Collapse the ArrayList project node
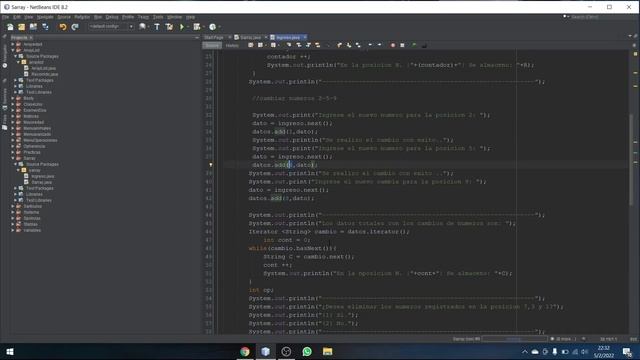This screenshot has height=360, width=640. [x=13, y=50]
